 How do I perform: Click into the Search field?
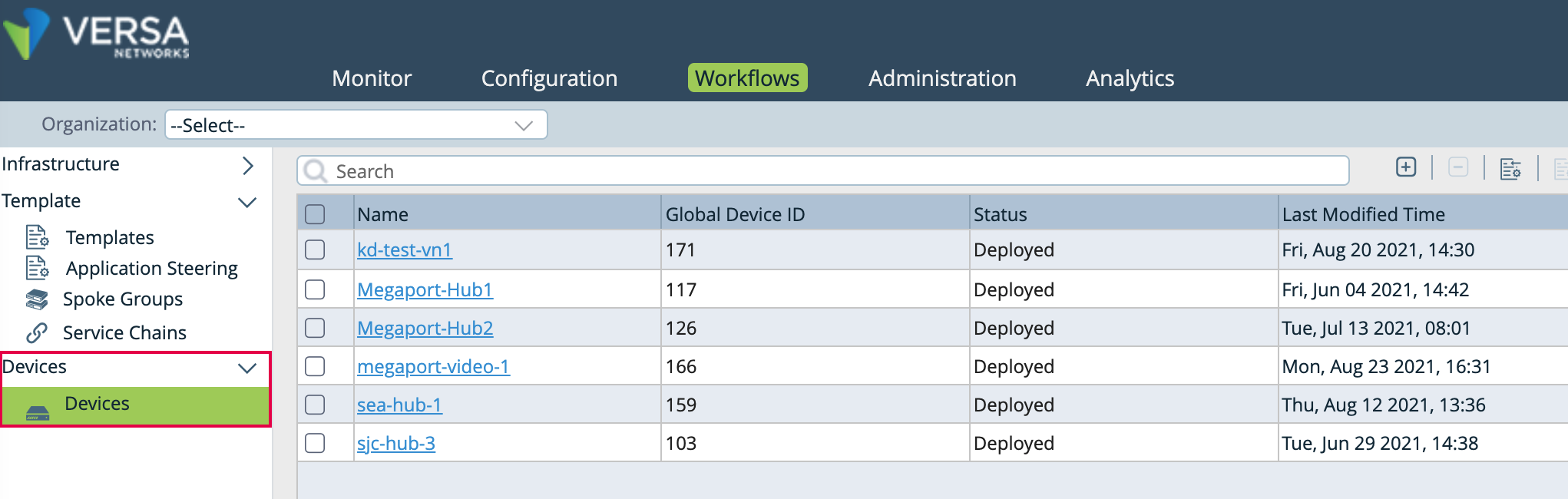pyautogui.click(x=822, y=171)
